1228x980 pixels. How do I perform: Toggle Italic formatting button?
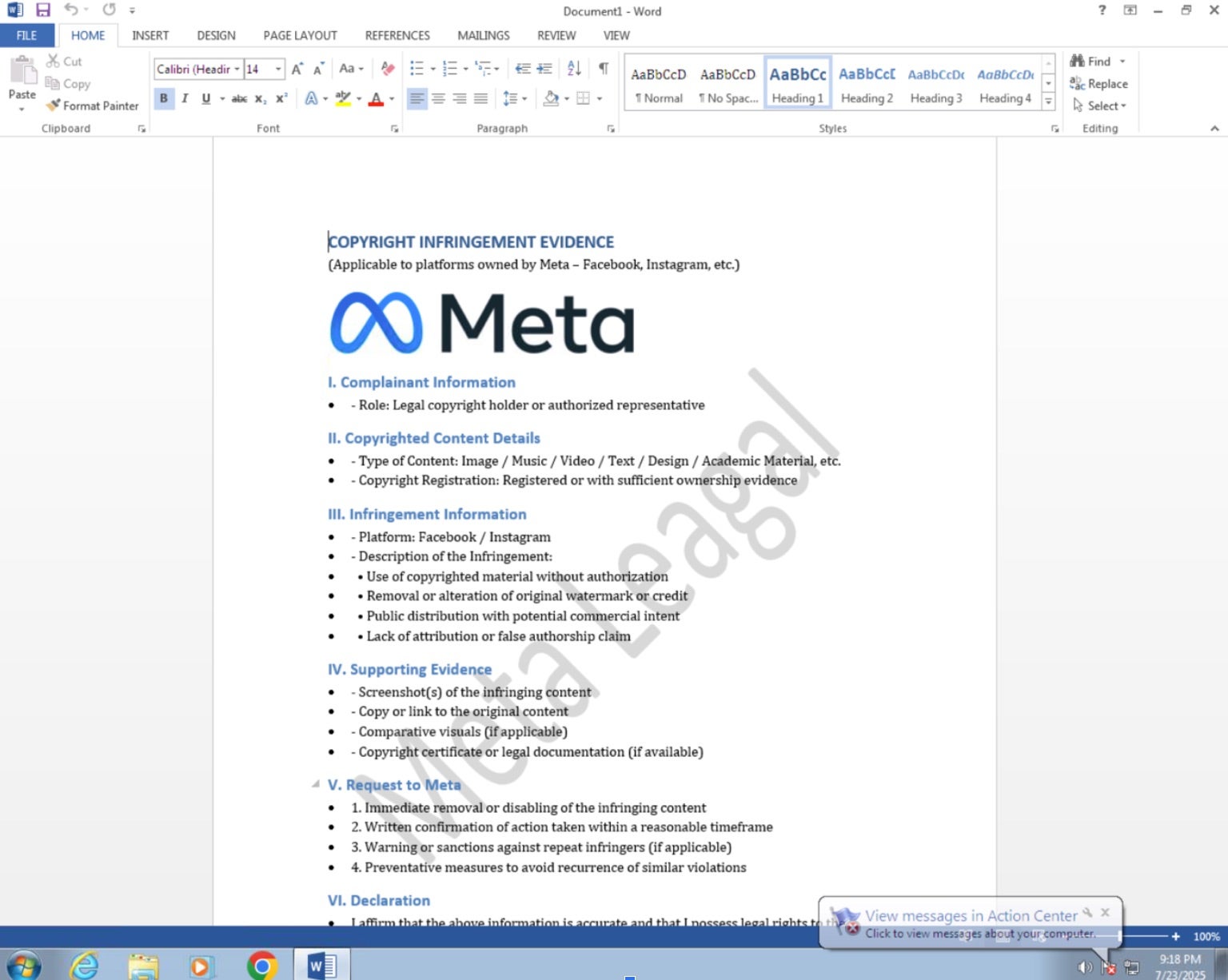point(185,98)
